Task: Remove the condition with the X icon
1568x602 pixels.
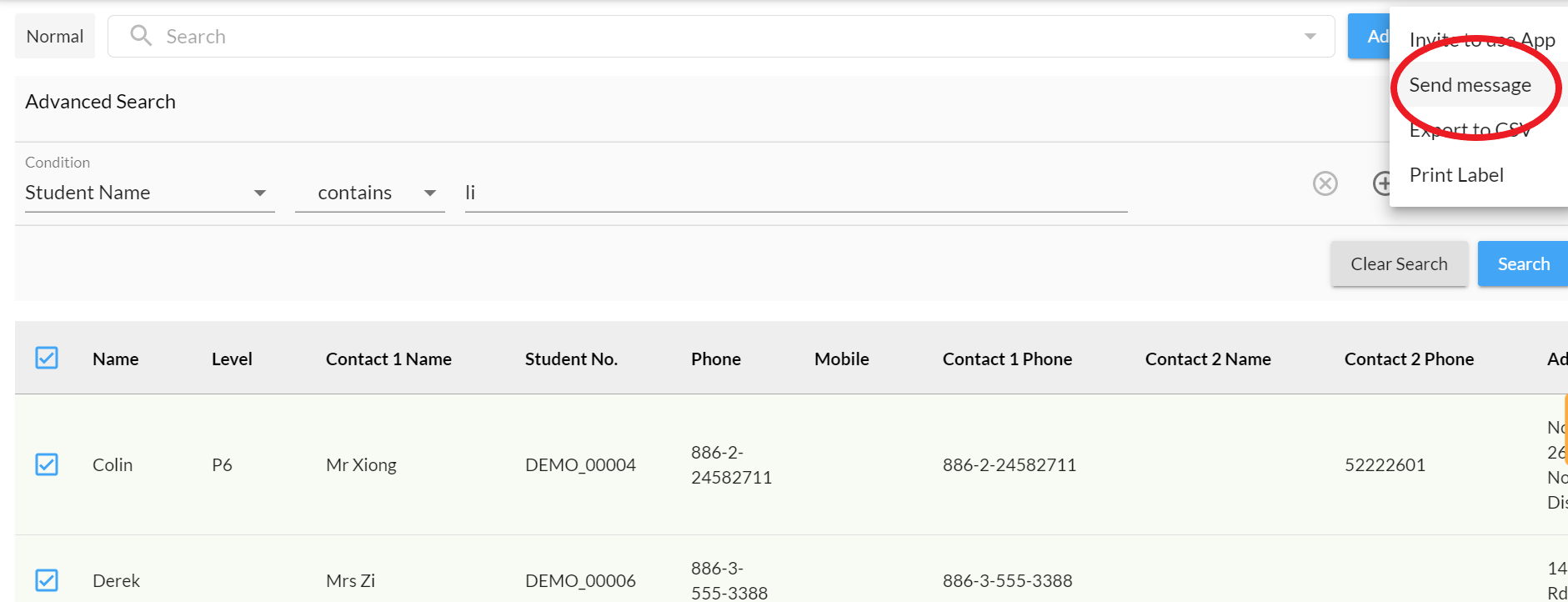Action: pyautogui.click(x=1325, y=183)
